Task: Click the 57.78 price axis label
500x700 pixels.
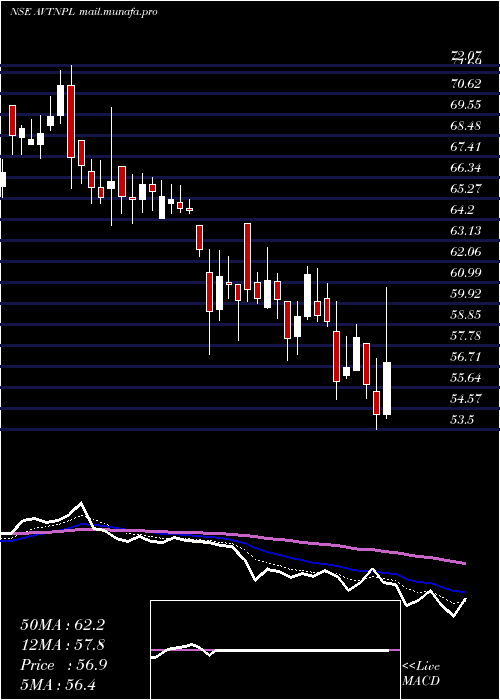Action: [466, 335]
